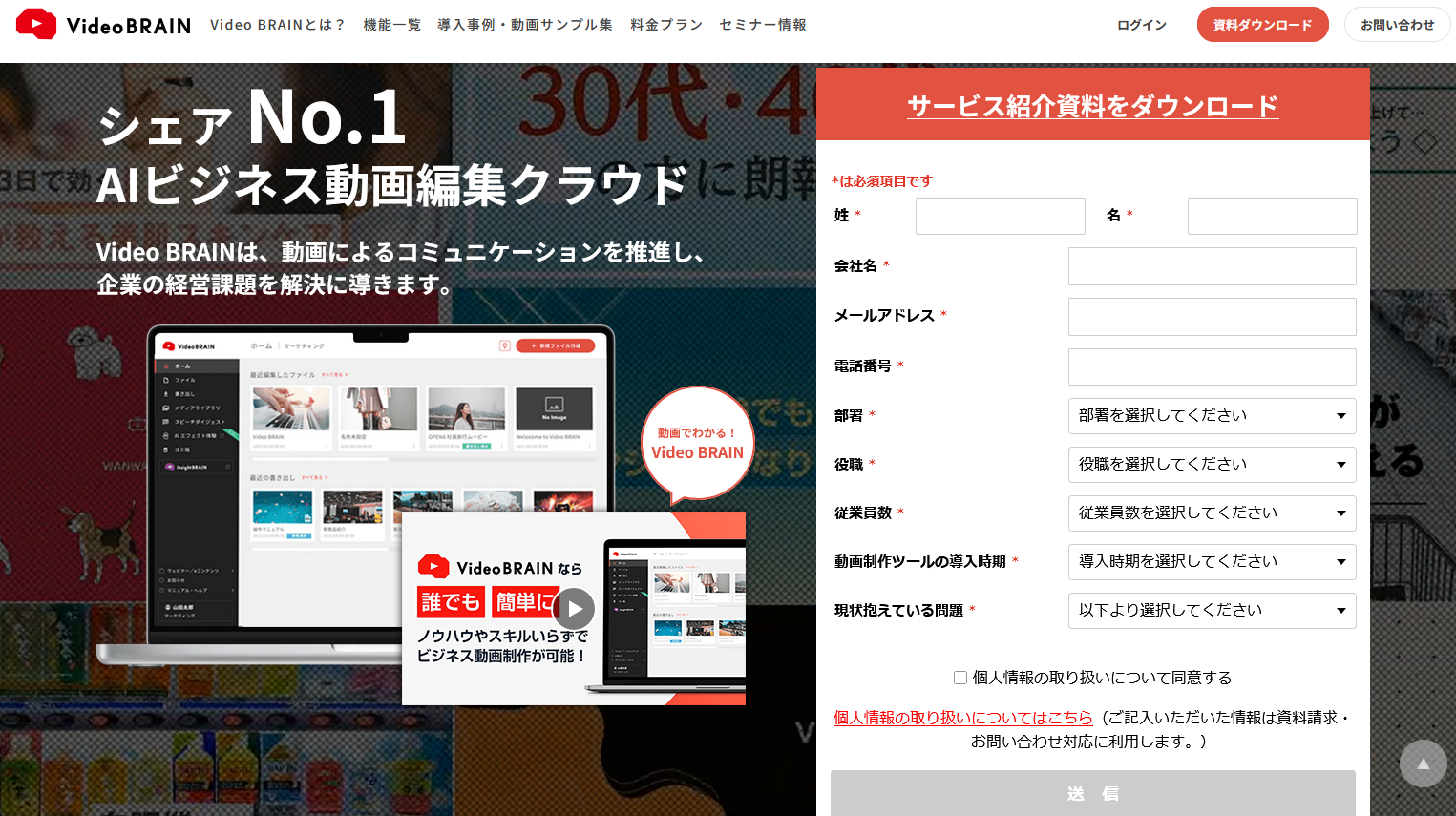
Task: Click the VideoBRAIN logo in the header
Action: pos(103,25)
